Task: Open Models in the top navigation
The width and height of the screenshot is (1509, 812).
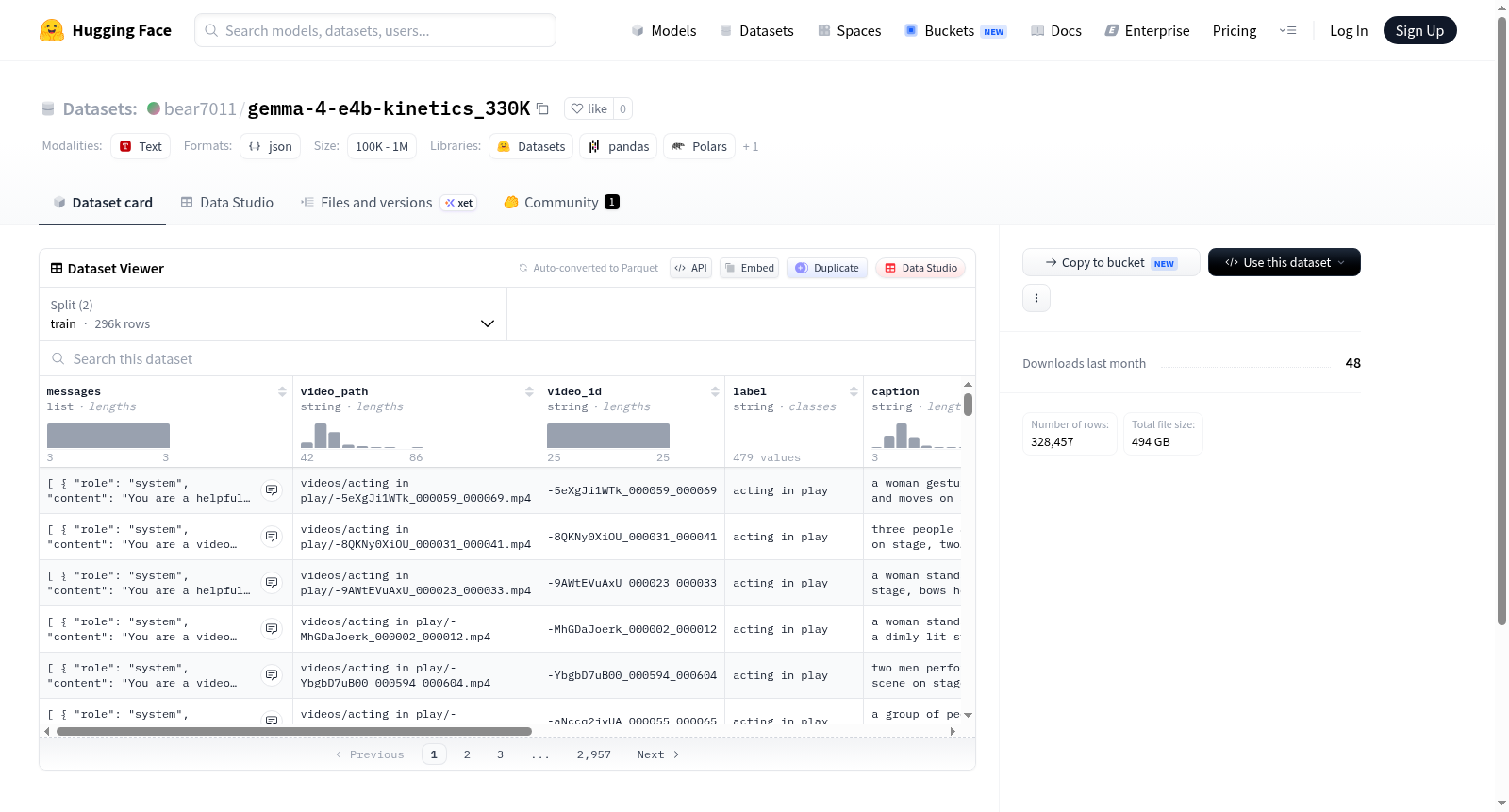Action: click(664, 30)
